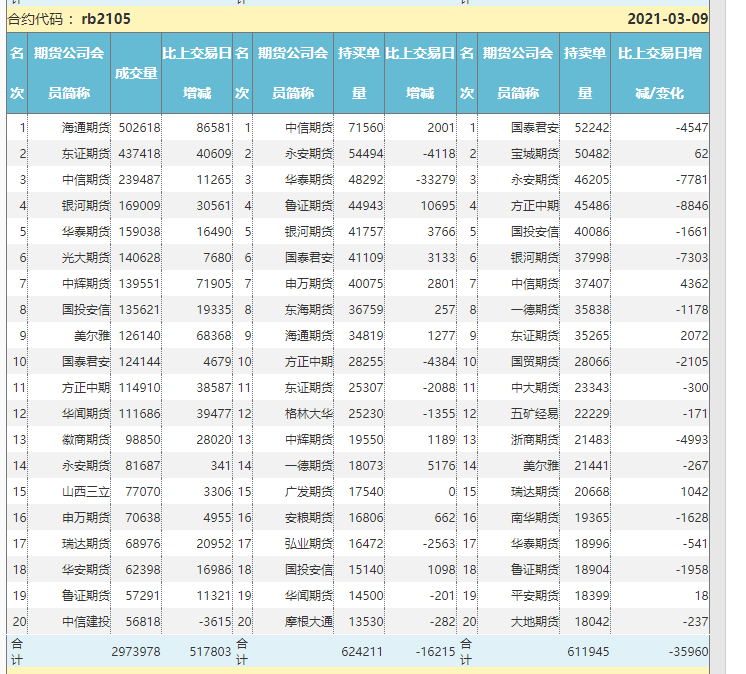Screen dimensions: 746x674
Task: Click the change value 86581
Action: [x=214, y=128]
